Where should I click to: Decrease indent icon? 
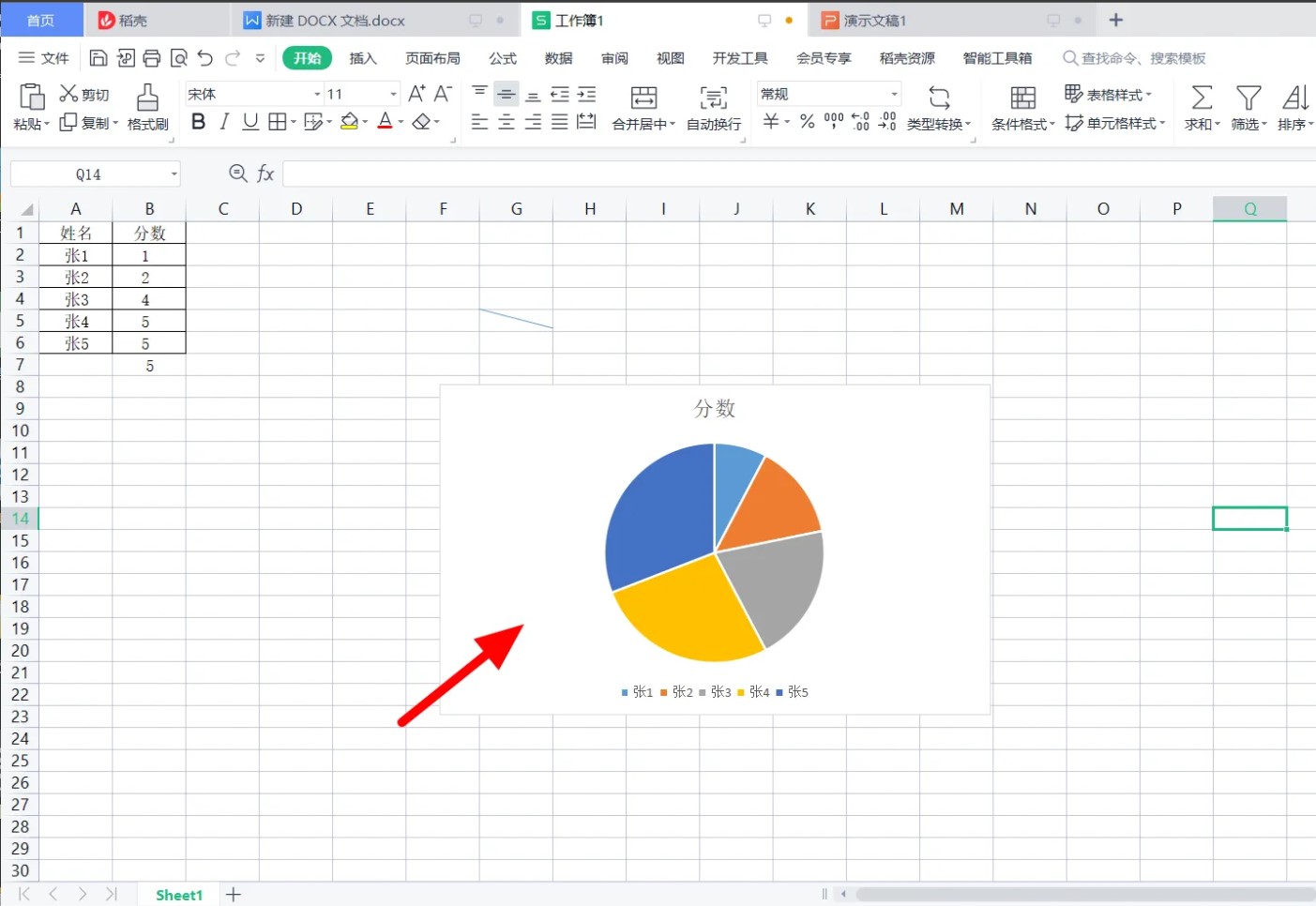pos(560,94)
